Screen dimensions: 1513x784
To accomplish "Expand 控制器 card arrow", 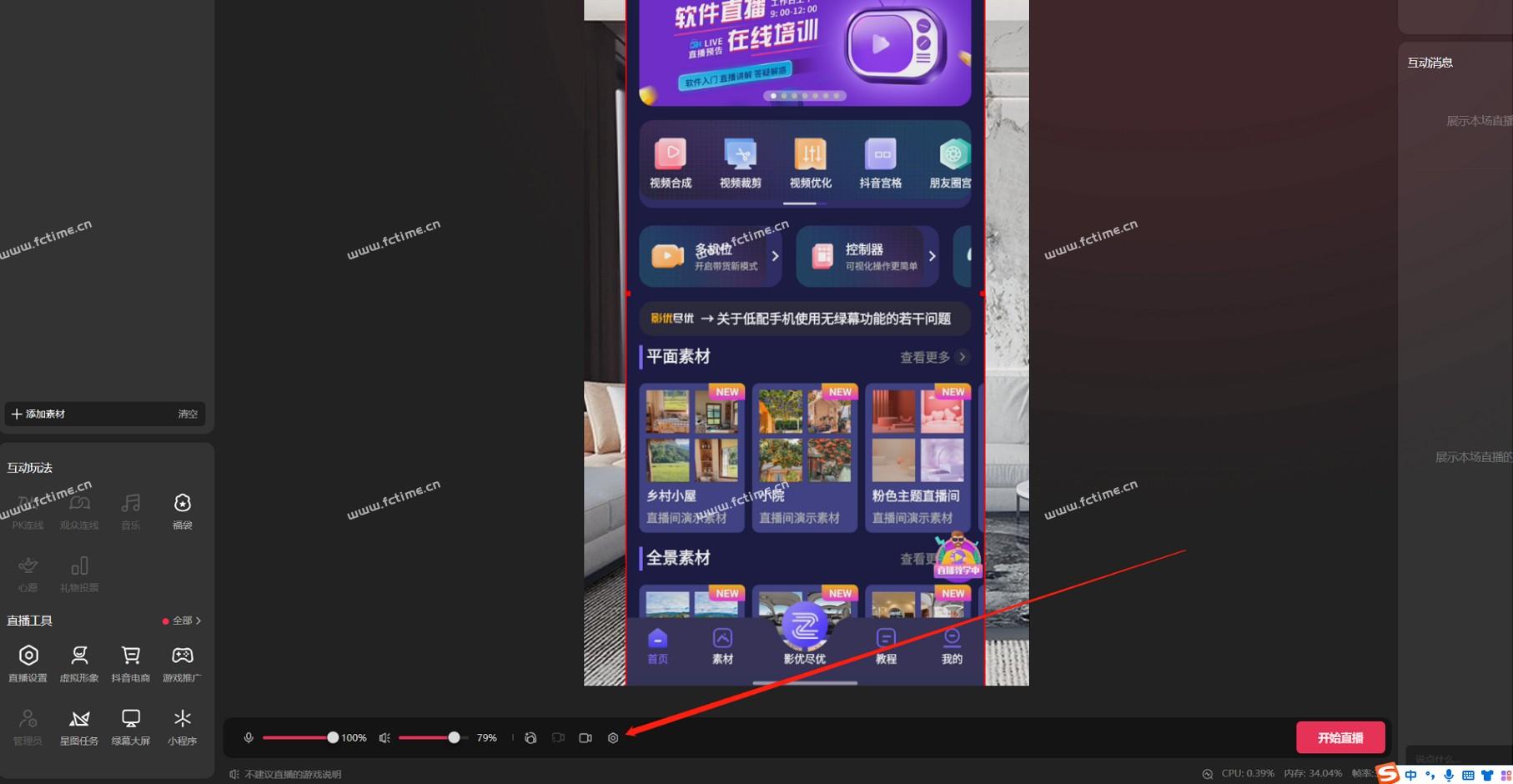I will point(932,256).
